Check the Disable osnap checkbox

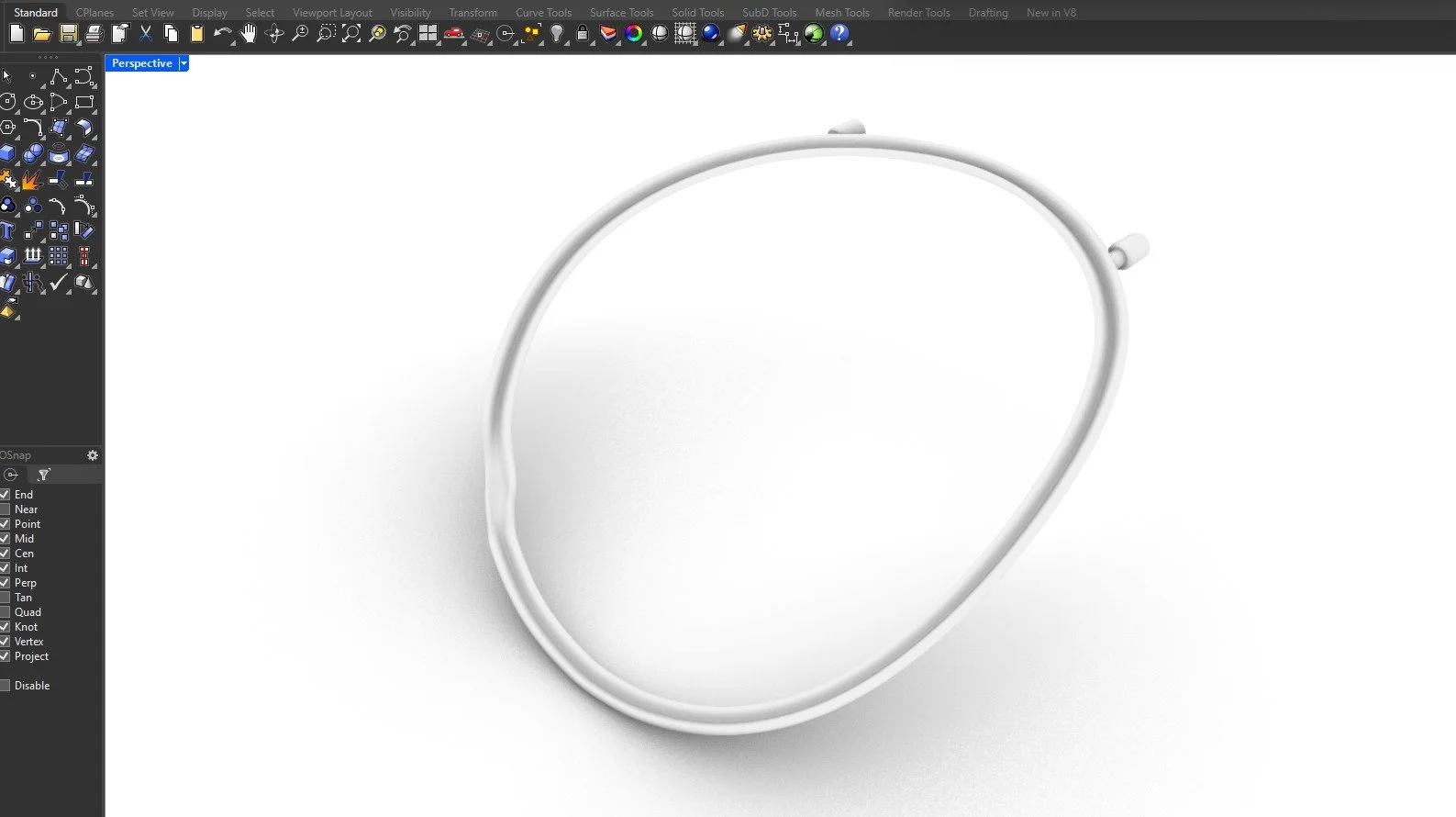(5, 686)
